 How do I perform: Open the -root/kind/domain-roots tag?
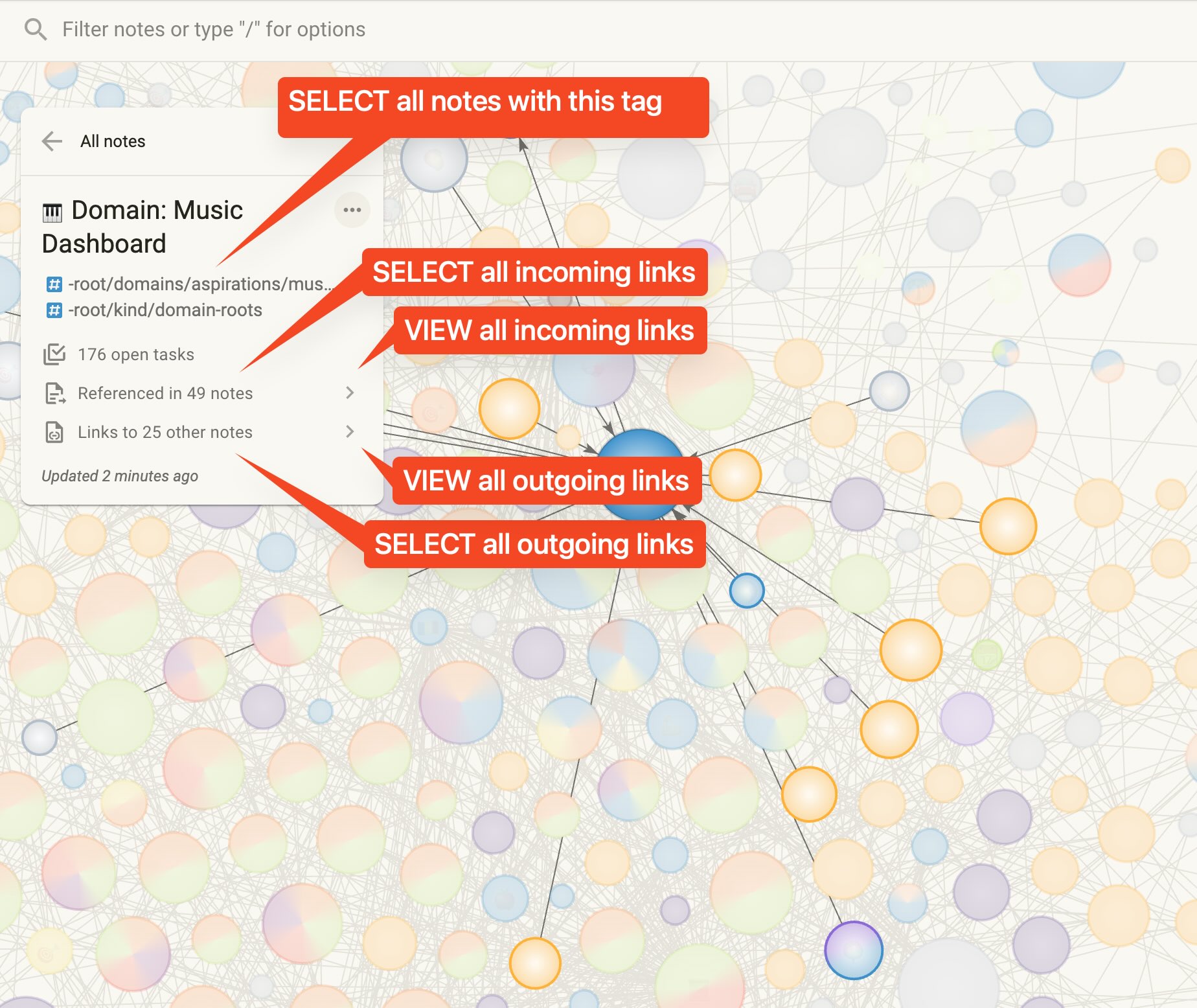[165, 310]
